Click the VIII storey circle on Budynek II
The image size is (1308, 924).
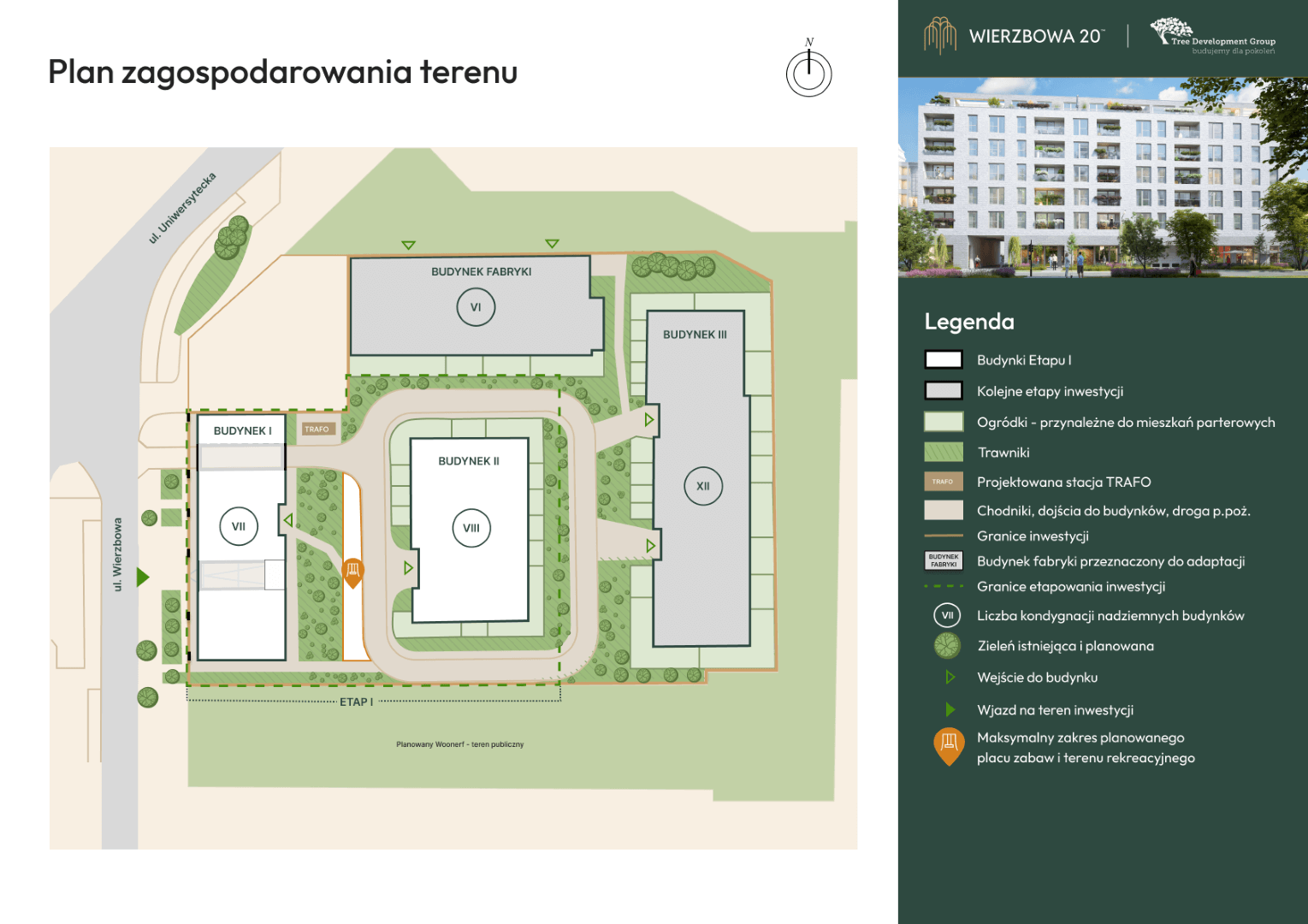coord(471,528)
